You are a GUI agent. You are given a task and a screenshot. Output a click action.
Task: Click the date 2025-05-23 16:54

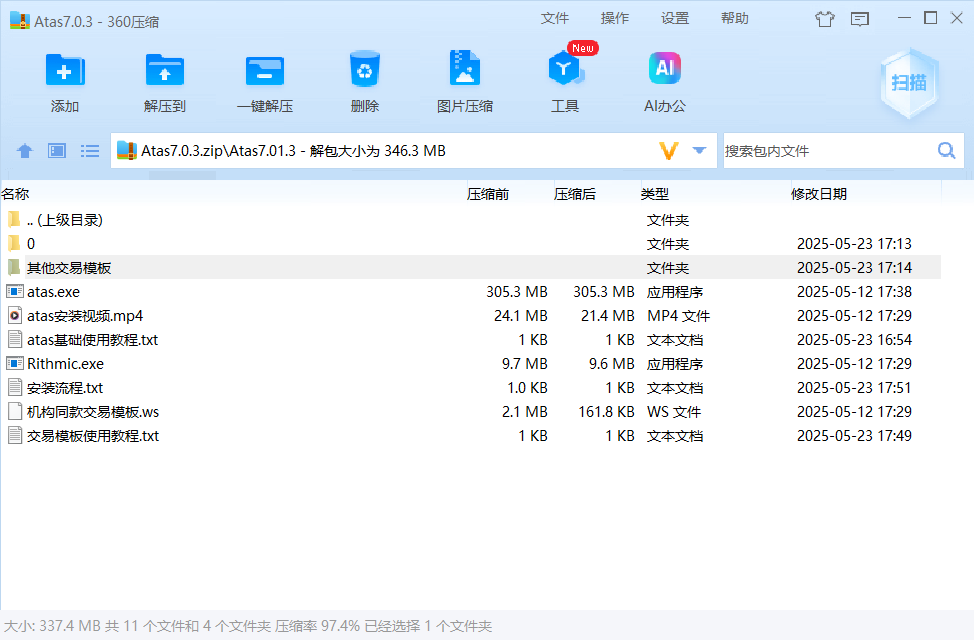point(854,340)
